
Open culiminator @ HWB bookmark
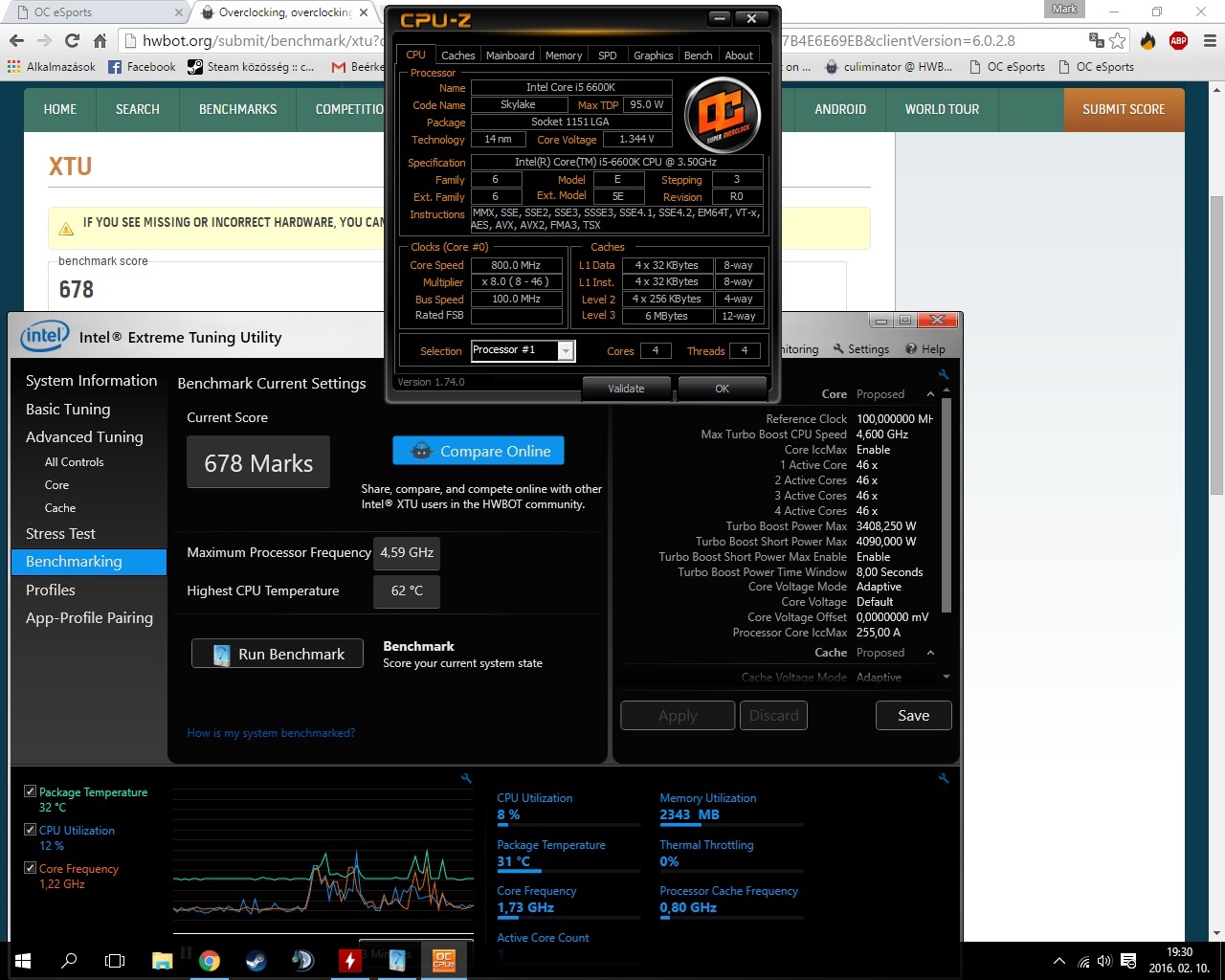[889, 67]
